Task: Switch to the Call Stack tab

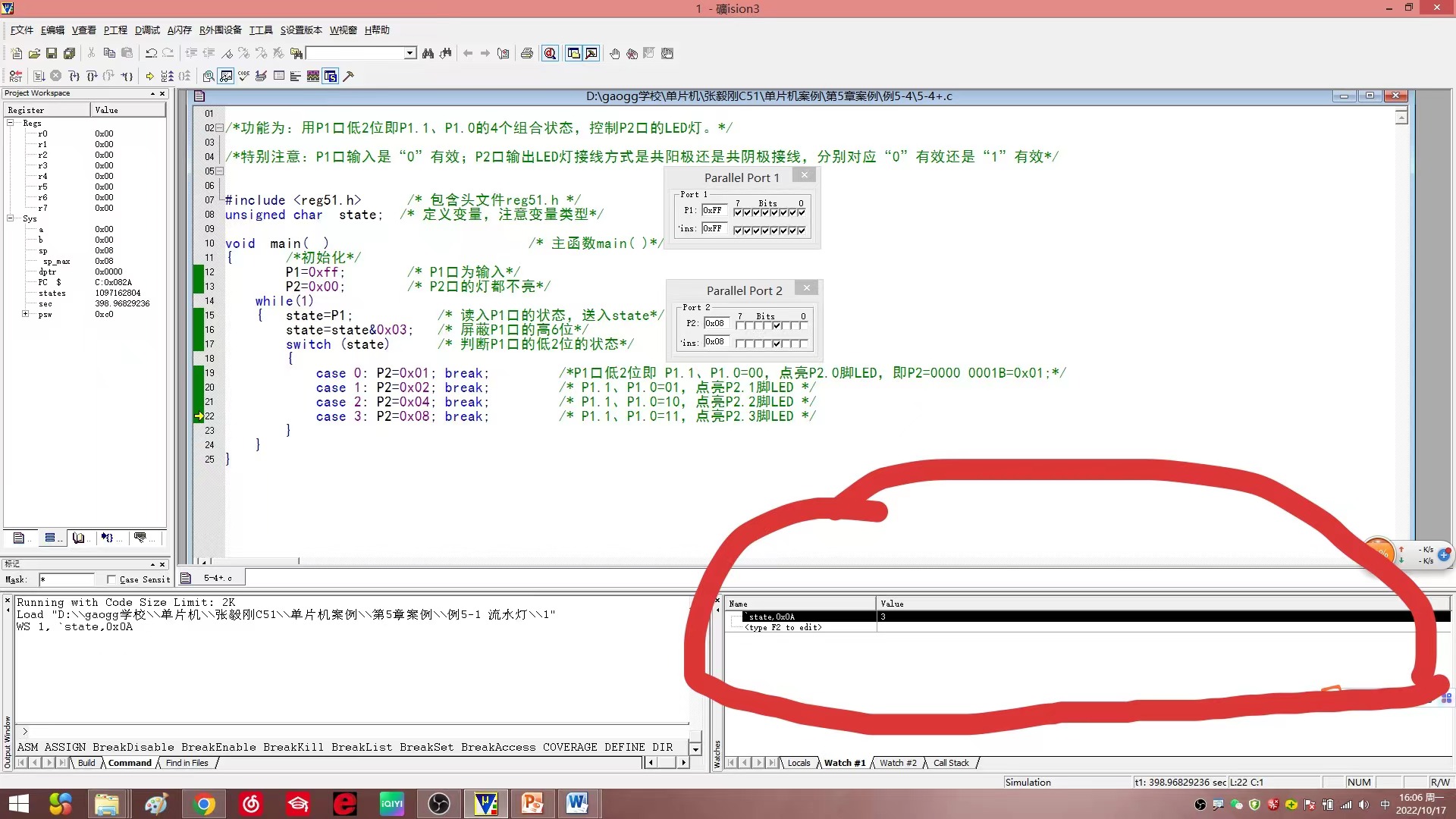Action: [950, 763]
